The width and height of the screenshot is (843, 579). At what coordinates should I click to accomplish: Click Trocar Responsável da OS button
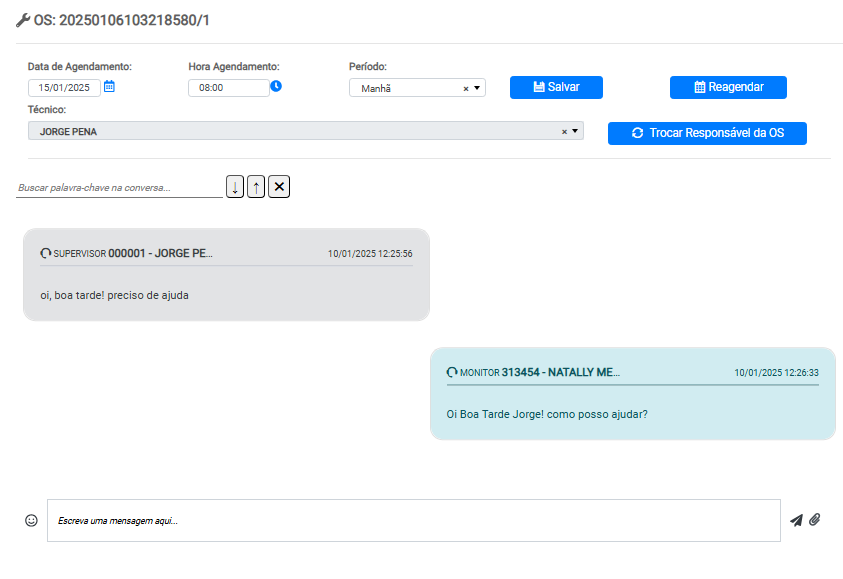click(707, 133)
